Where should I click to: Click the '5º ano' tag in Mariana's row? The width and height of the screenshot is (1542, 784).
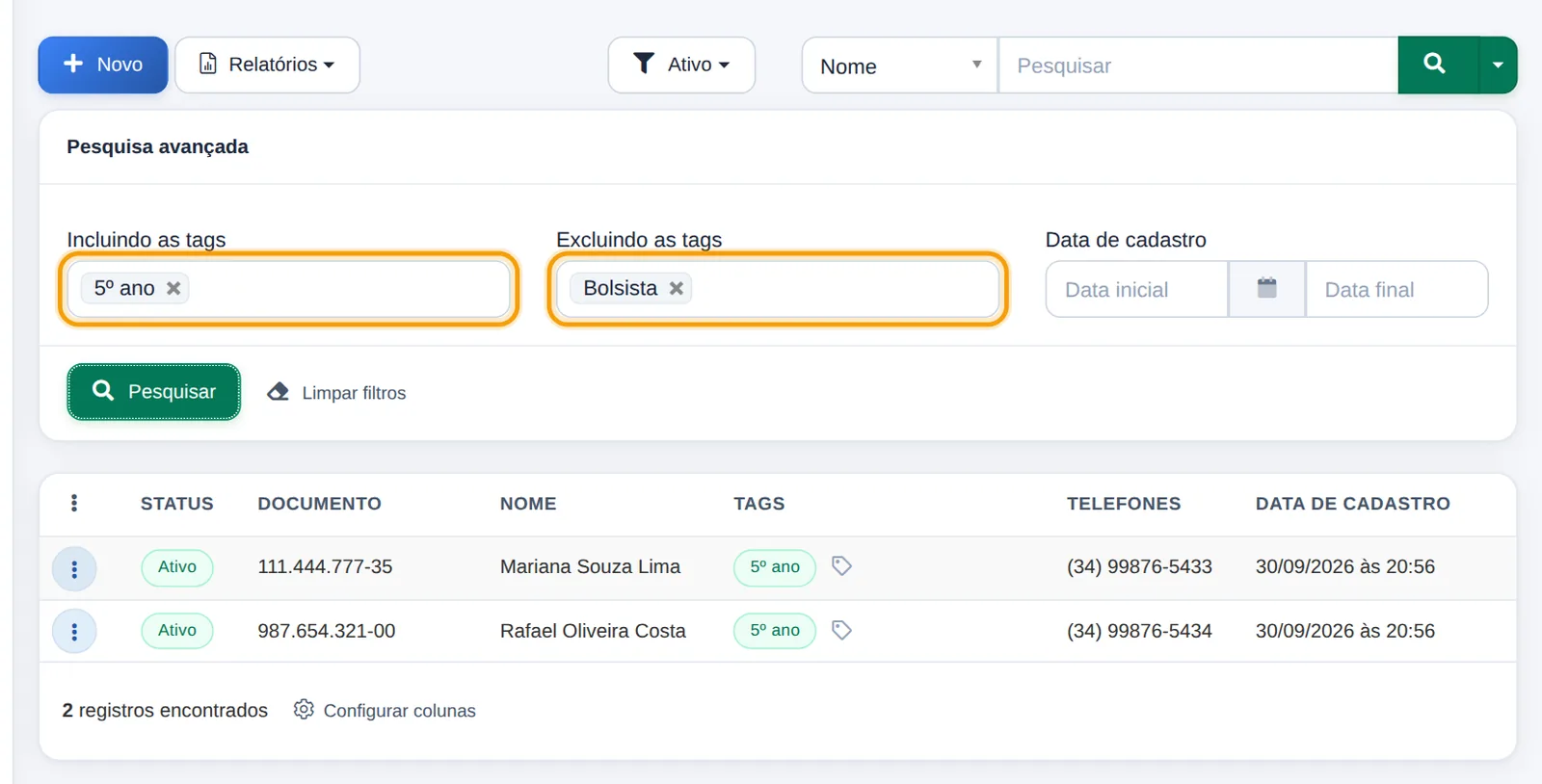[x=775, y=567]
